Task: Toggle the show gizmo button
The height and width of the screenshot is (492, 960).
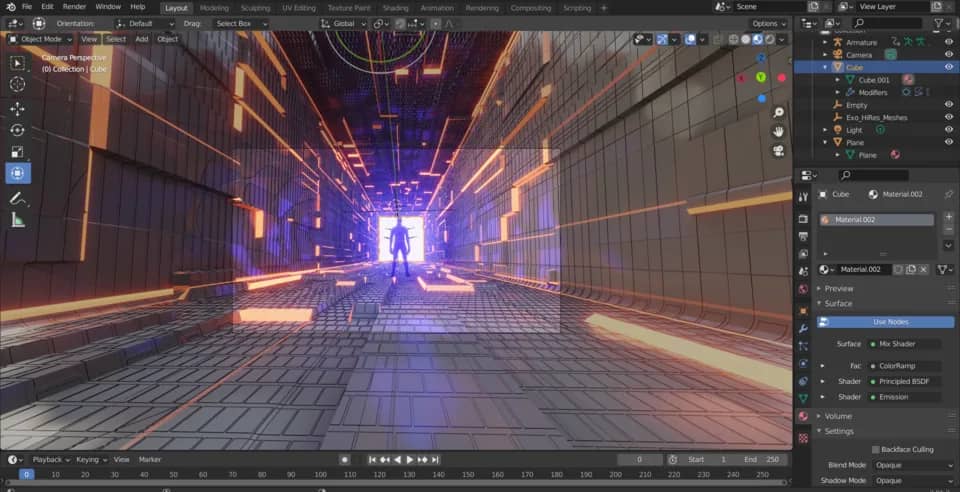Action: click(662, 39)
